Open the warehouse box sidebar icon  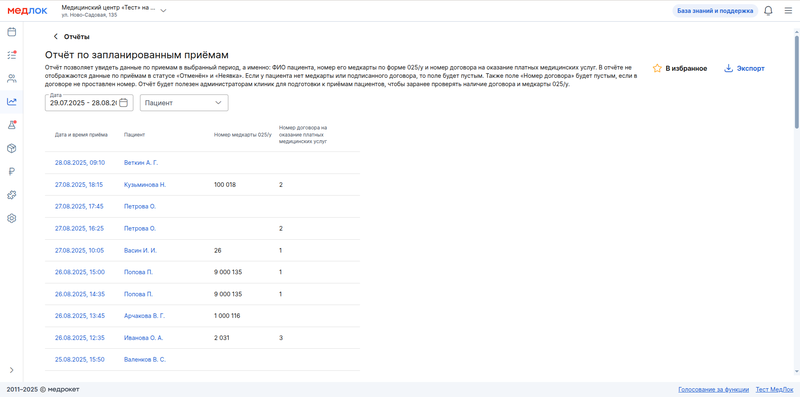[x=11, y=148]
